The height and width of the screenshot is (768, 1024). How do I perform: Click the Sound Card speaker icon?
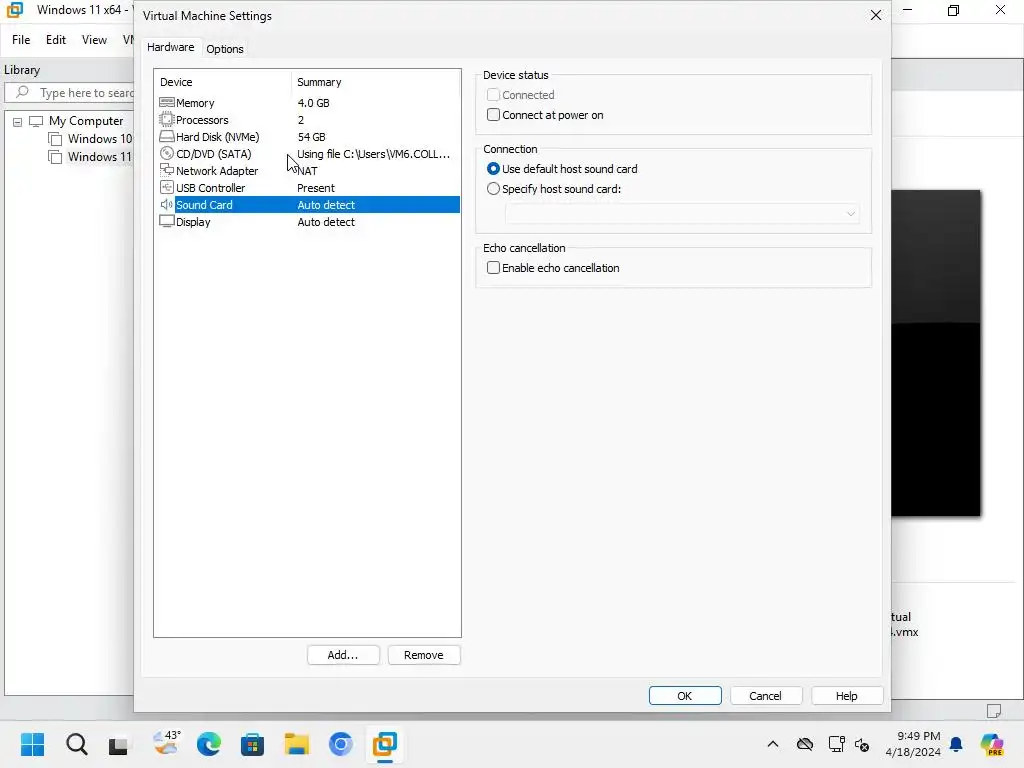coord(167,204)
